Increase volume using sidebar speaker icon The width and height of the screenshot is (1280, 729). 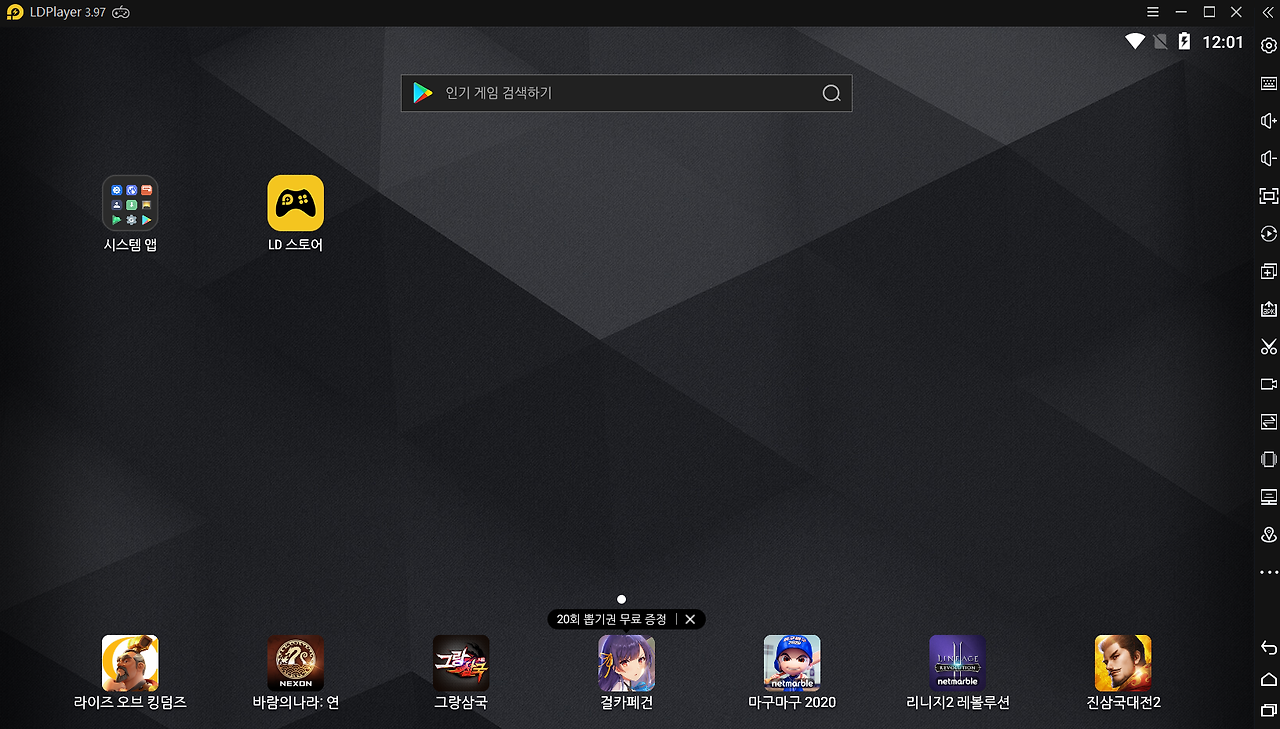coord(1268,121)
